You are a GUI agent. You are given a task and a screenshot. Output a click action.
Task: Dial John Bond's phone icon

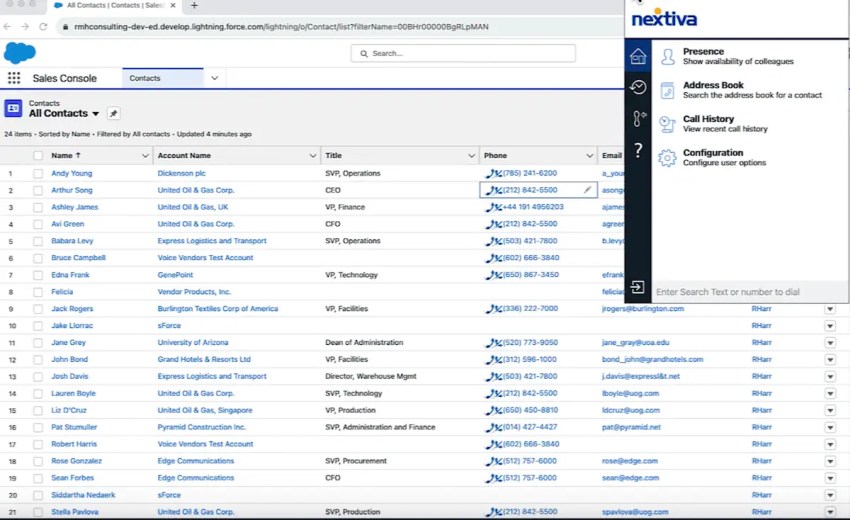click(493, 359)
